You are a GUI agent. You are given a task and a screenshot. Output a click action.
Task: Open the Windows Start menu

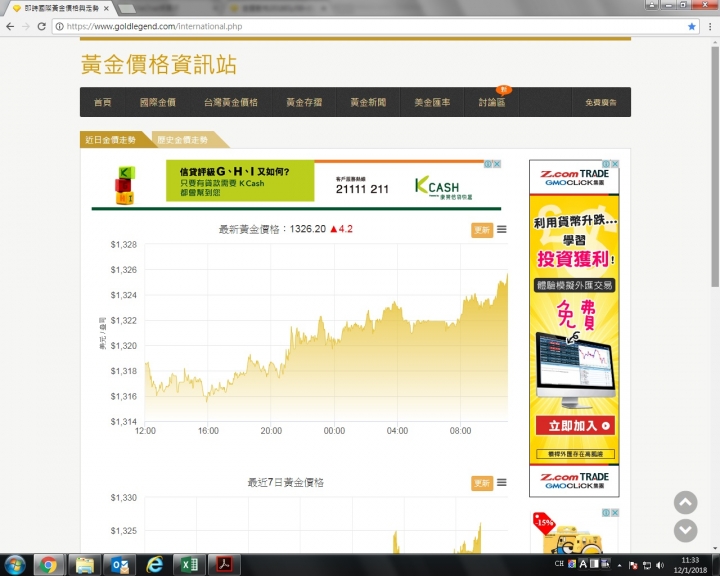point(15,565)
